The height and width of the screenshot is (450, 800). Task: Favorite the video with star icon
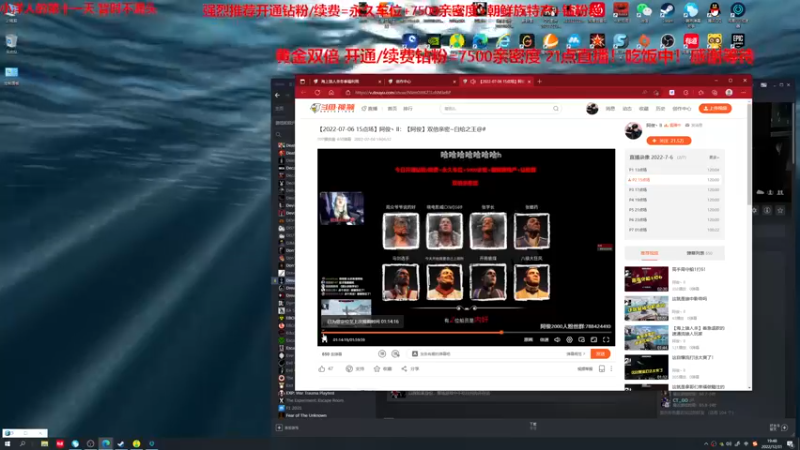(377, 368)
